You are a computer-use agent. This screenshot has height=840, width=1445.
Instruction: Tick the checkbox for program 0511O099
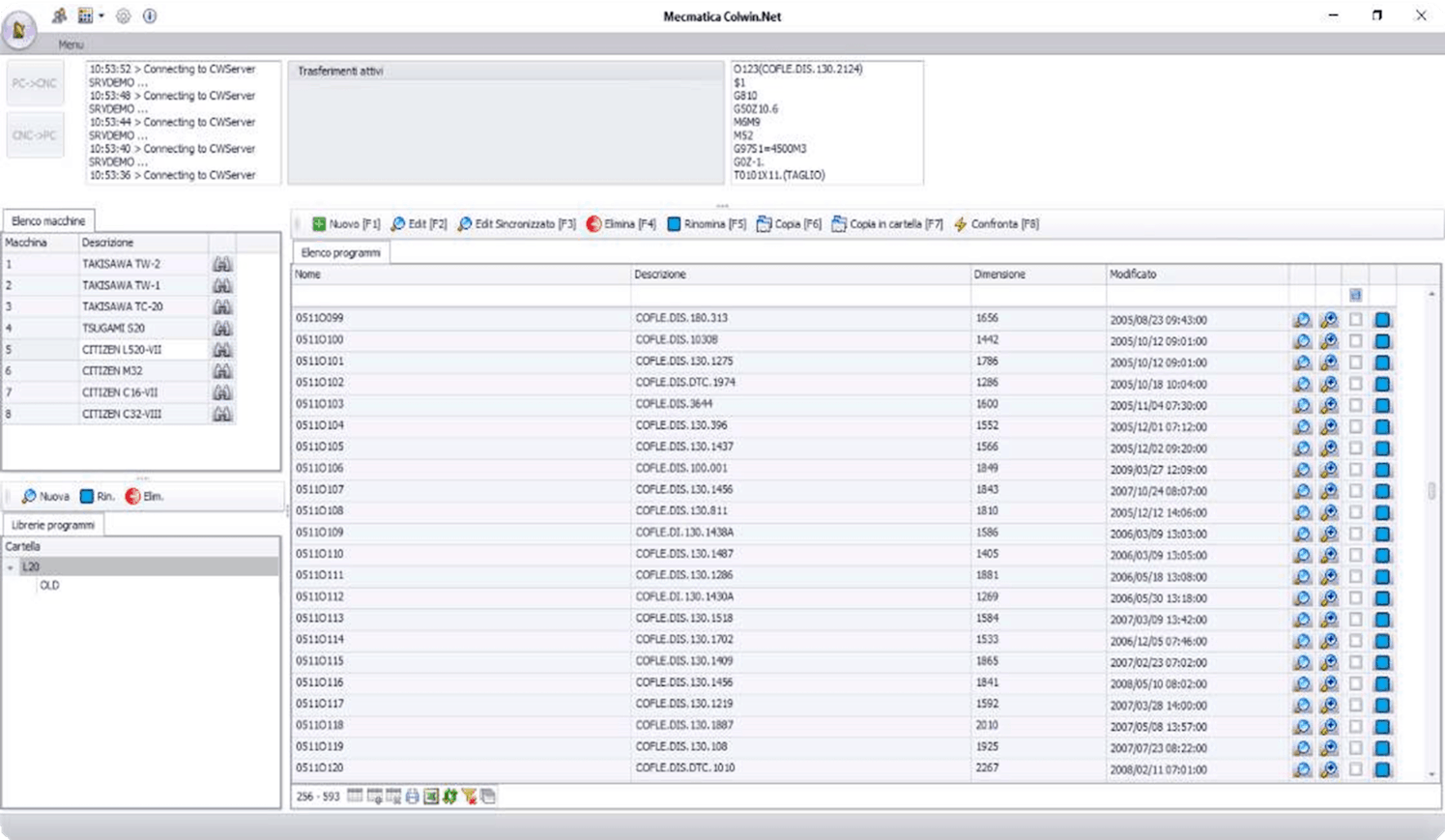pyautogui.click(x=1356, y=319)
